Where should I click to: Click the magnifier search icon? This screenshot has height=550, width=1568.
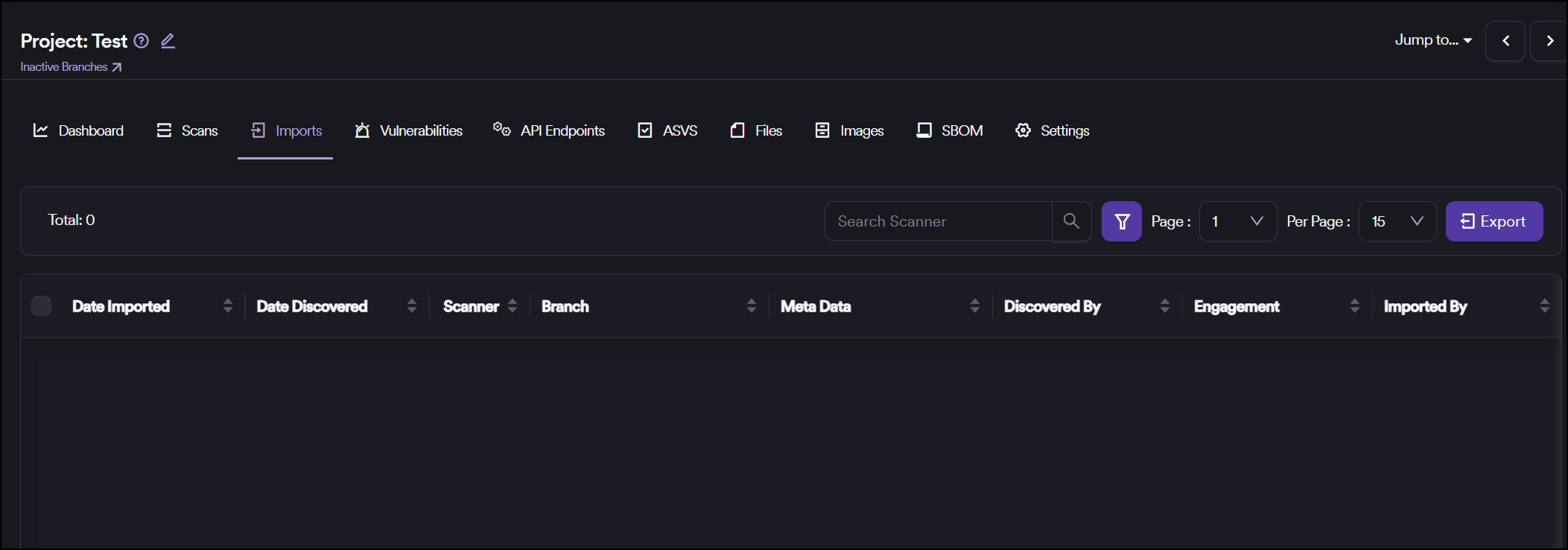(1071, 221)
